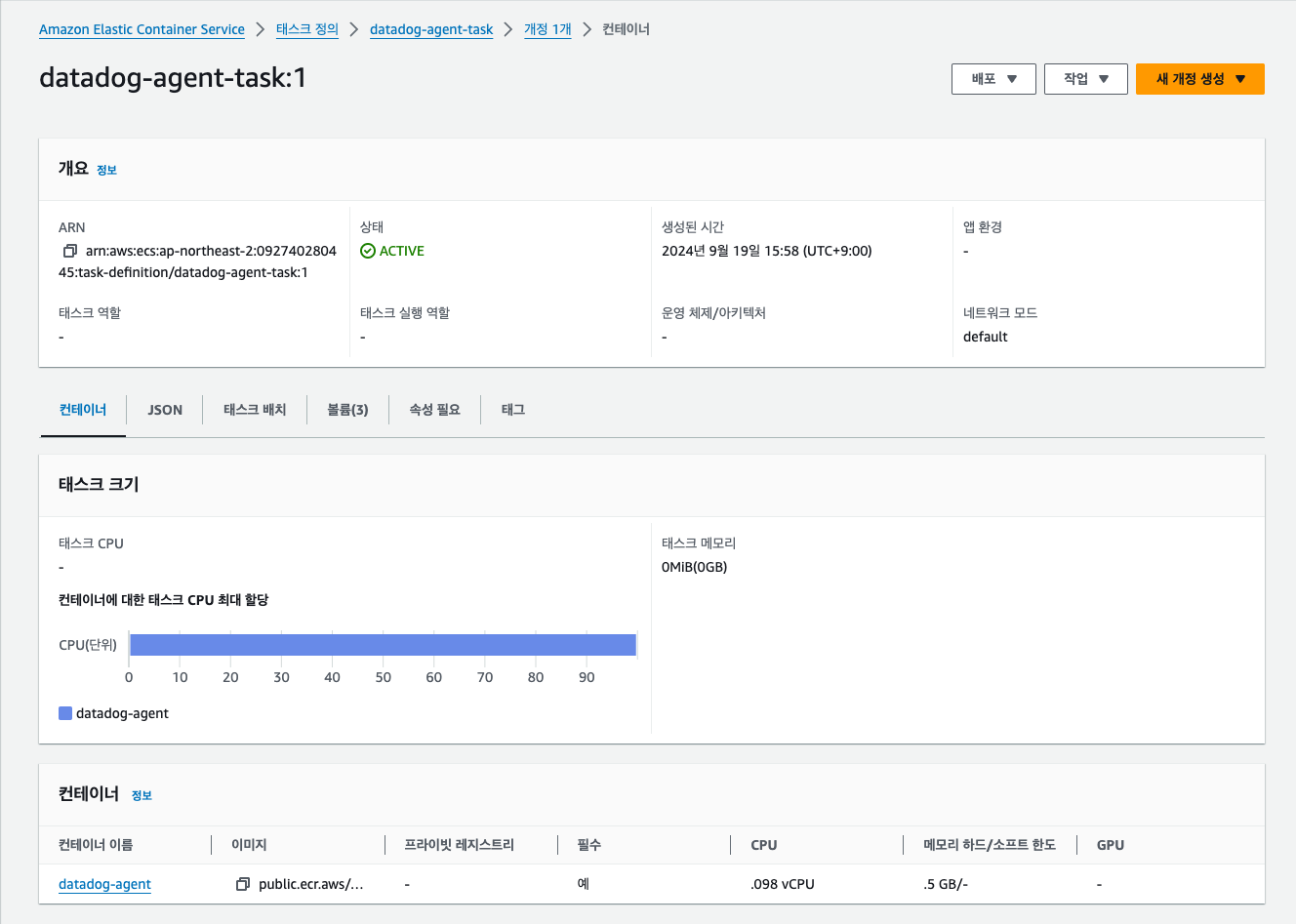1296x924 pixels.
Task: Click the 이미지 column header
Action: point(249,845)
